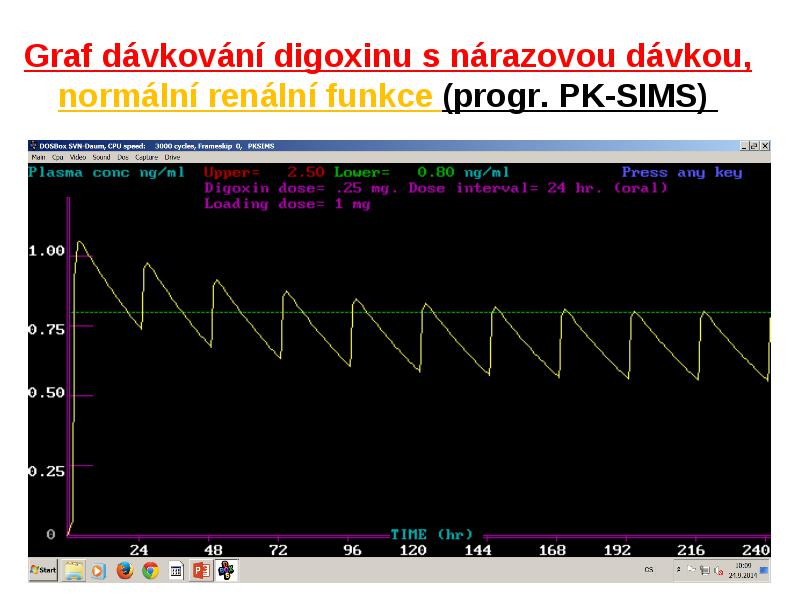
Task: Launch the media player taskbar icon
Action: (x=98, y=570)
